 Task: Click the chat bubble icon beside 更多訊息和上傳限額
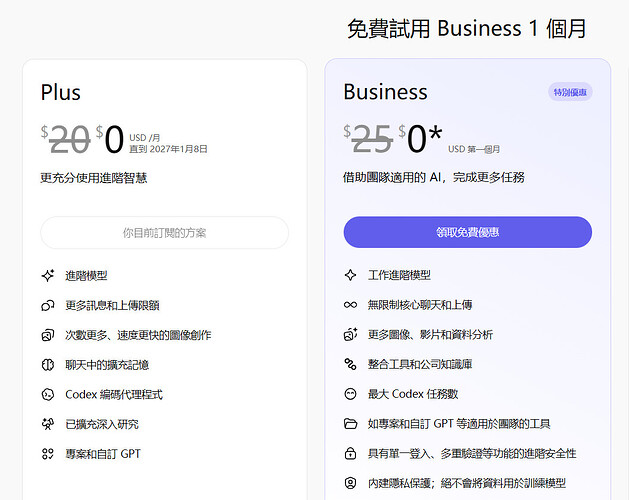pos(48,305)
